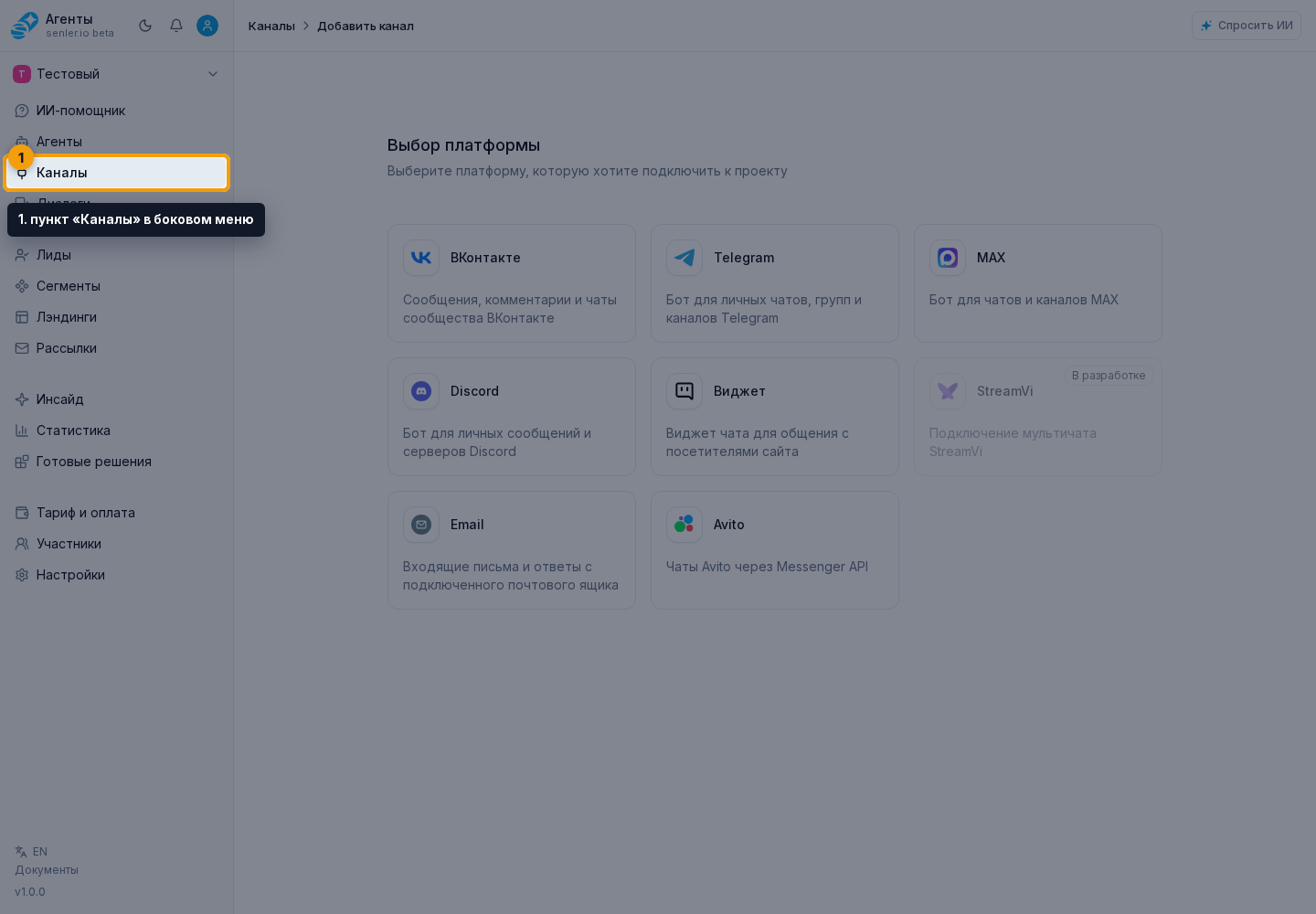The height and width of the screenshot is (914, 1316).
Task: Click the Рассылки envelope icon
Action: [22, 348]
